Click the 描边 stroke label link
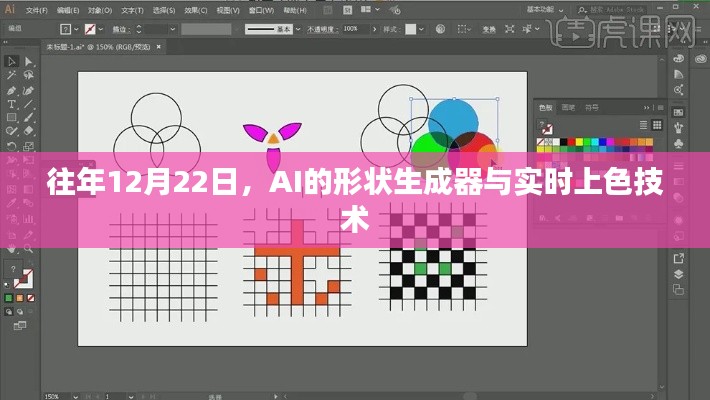The image size is (710, 400). pos(121,29)
